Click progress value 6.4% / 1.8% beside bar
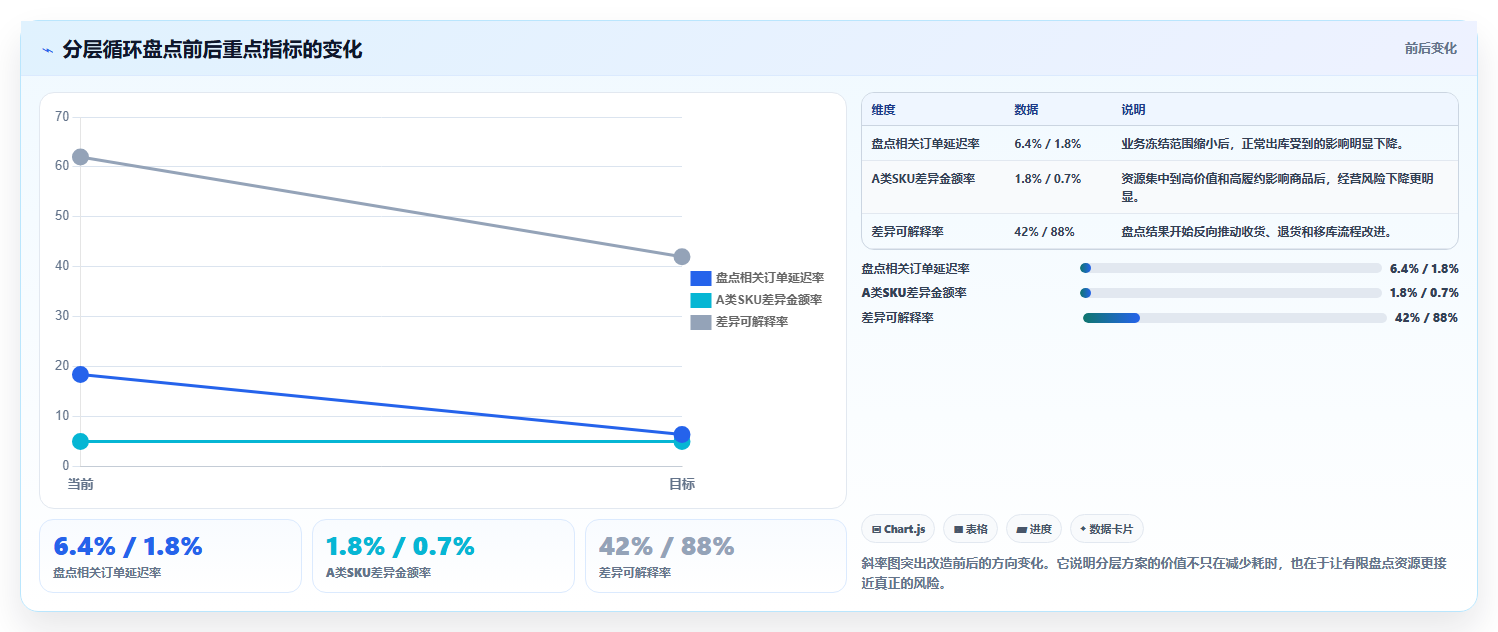1498x632 pixels. (1424, 268)
